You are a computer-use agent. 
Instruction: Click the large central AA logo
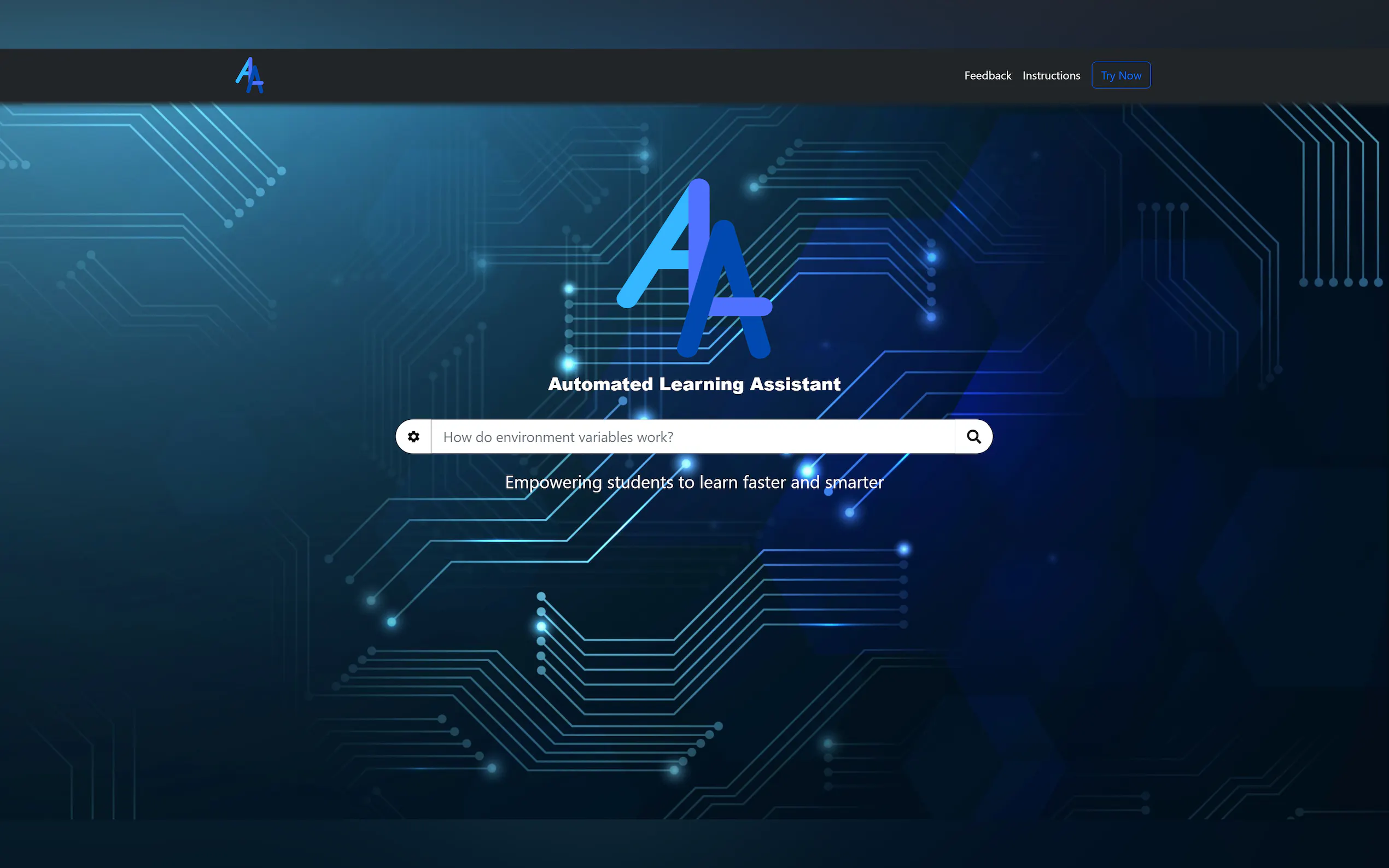[x=694, y=268]
